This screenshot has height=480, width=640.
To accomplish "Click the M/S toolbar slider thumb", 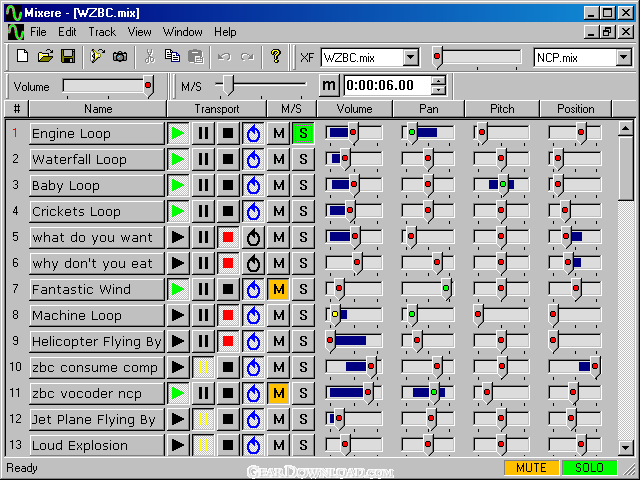I will point(228,85).
